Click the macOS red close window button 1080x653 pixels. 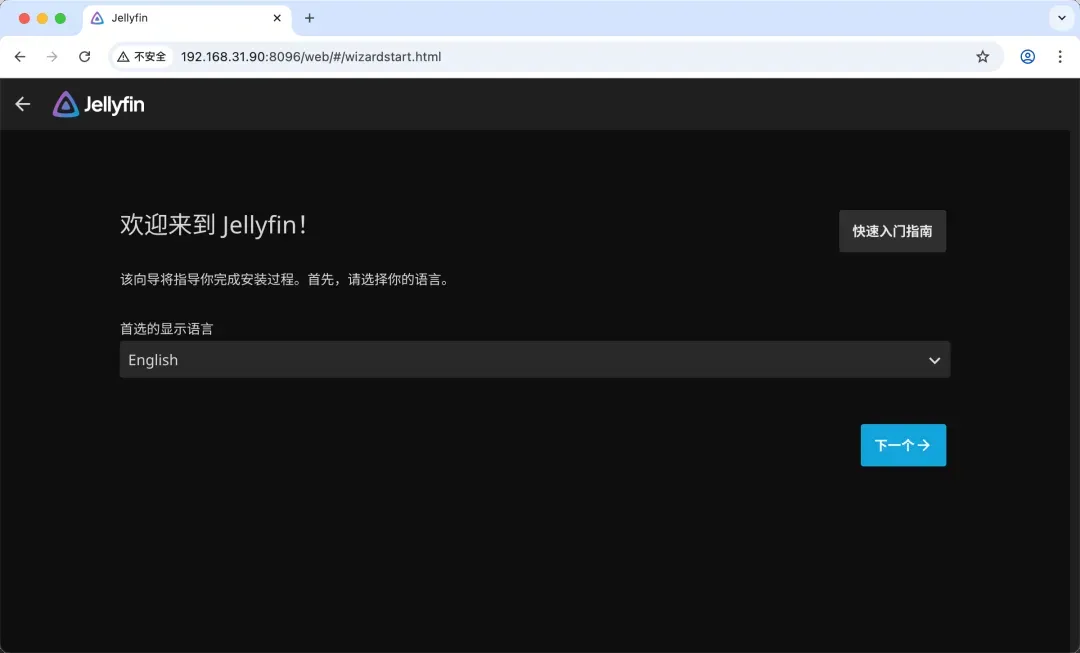click(24, 19)
